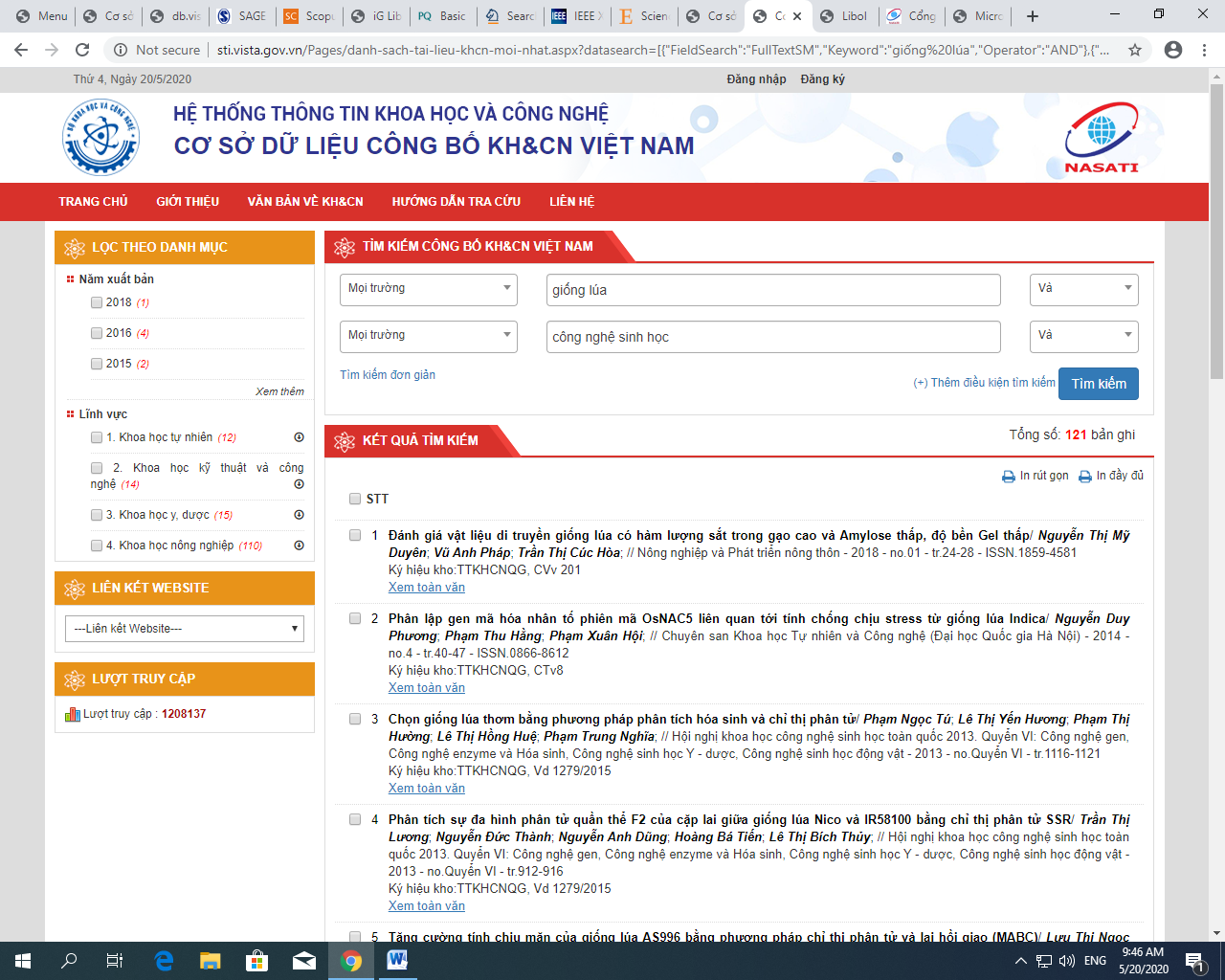Open Xem toàn văn for first result
Image resolution: width=1225 pixels, height=980 pixels.
pyautogui.click(x=427, y=588)
